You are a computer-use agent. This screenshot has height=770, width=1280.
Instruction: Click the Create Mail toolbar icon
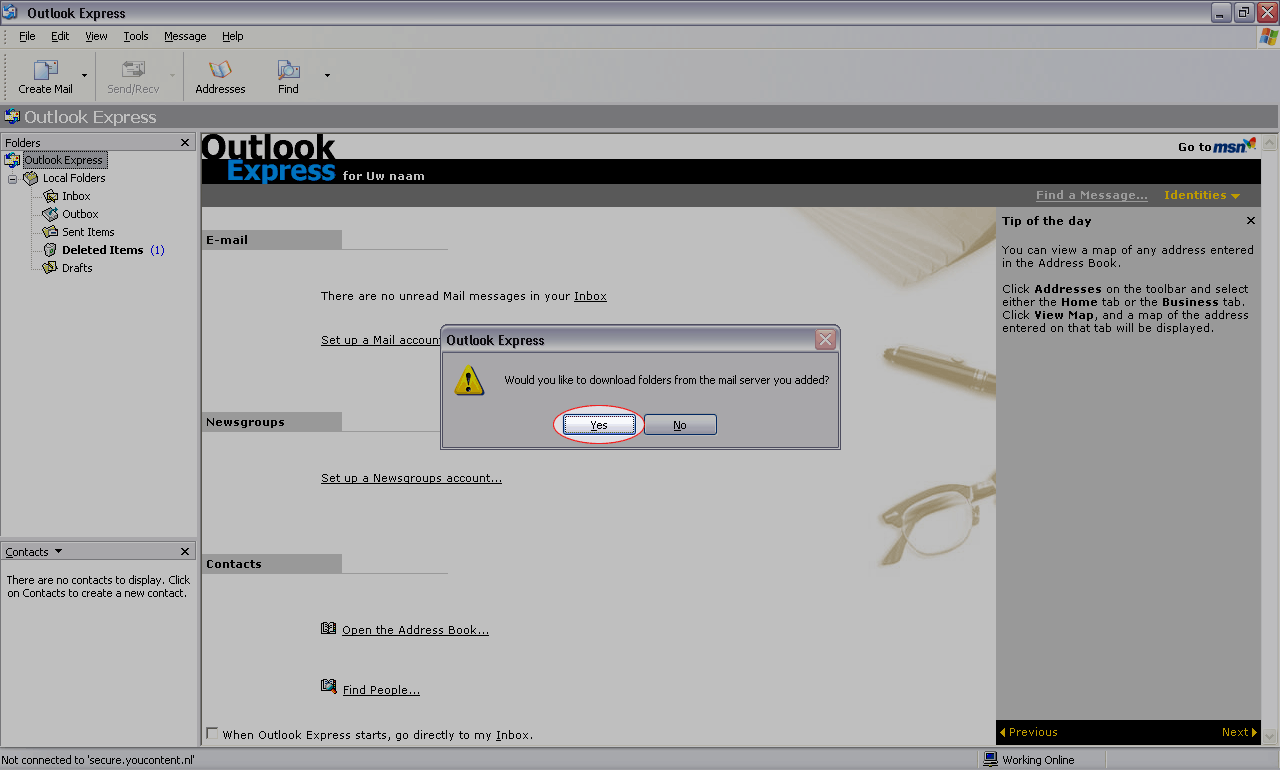[45, 71]
